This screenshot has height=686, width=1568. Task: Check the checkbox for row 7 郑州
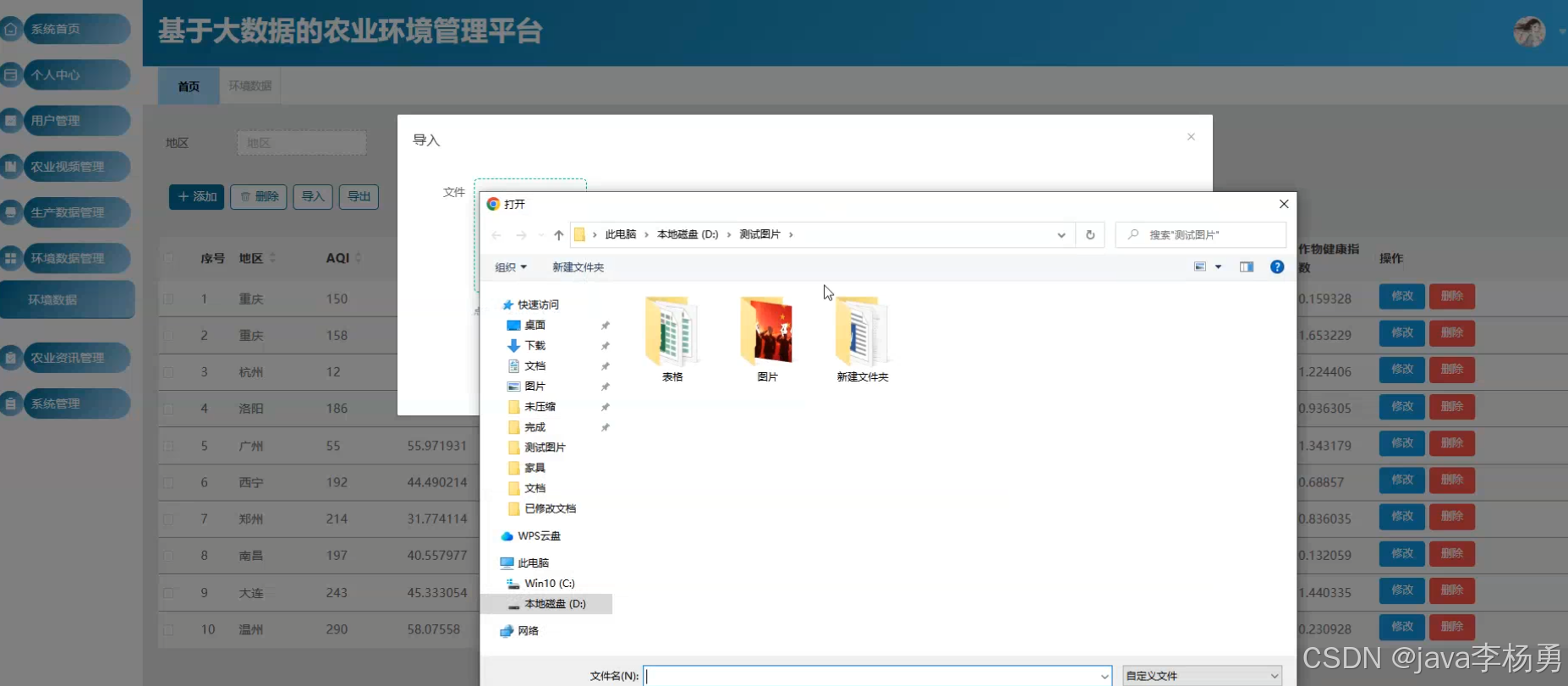coord(168,519)
